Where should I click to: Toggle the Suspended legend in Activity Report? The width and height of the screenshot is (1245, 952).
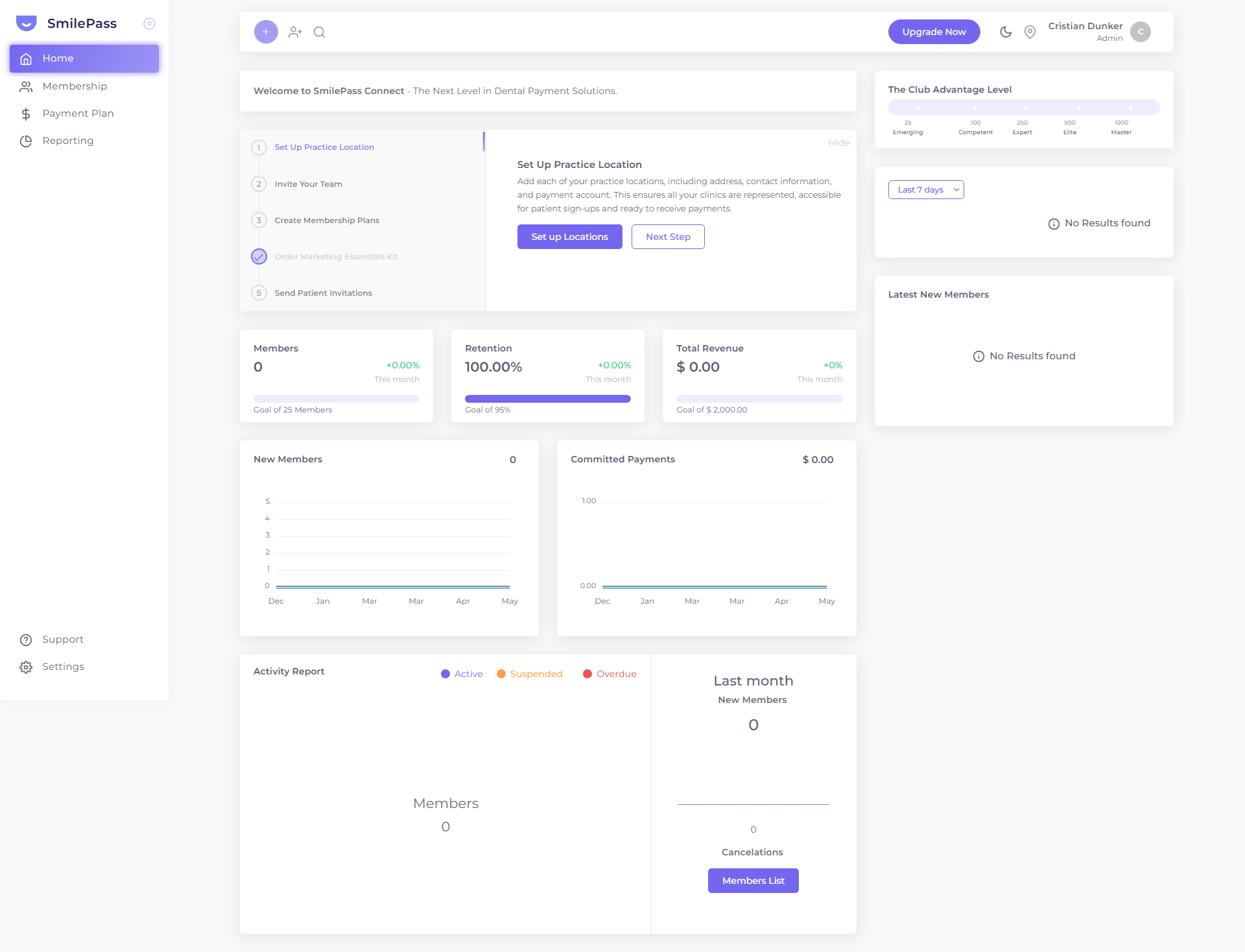(530, 674)
